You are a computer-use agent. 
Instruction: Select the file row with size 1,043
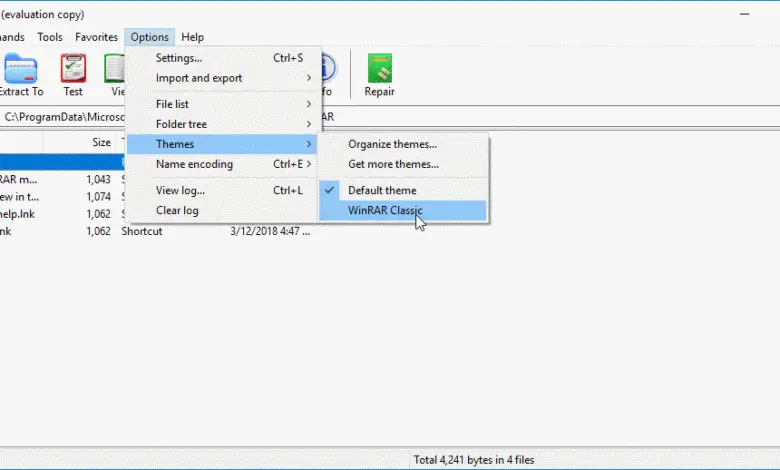click(x=62, y=180)
